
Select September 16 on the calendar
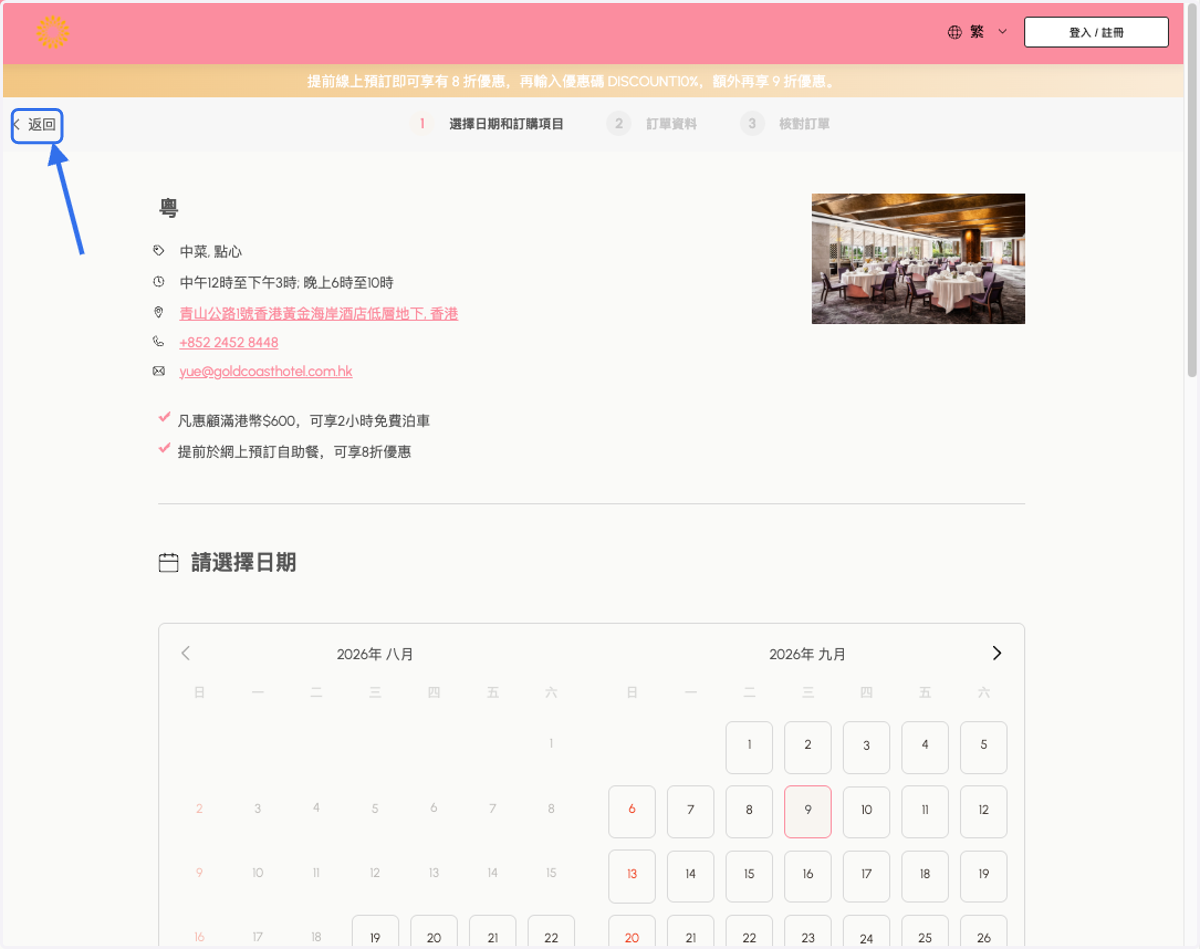808,875
